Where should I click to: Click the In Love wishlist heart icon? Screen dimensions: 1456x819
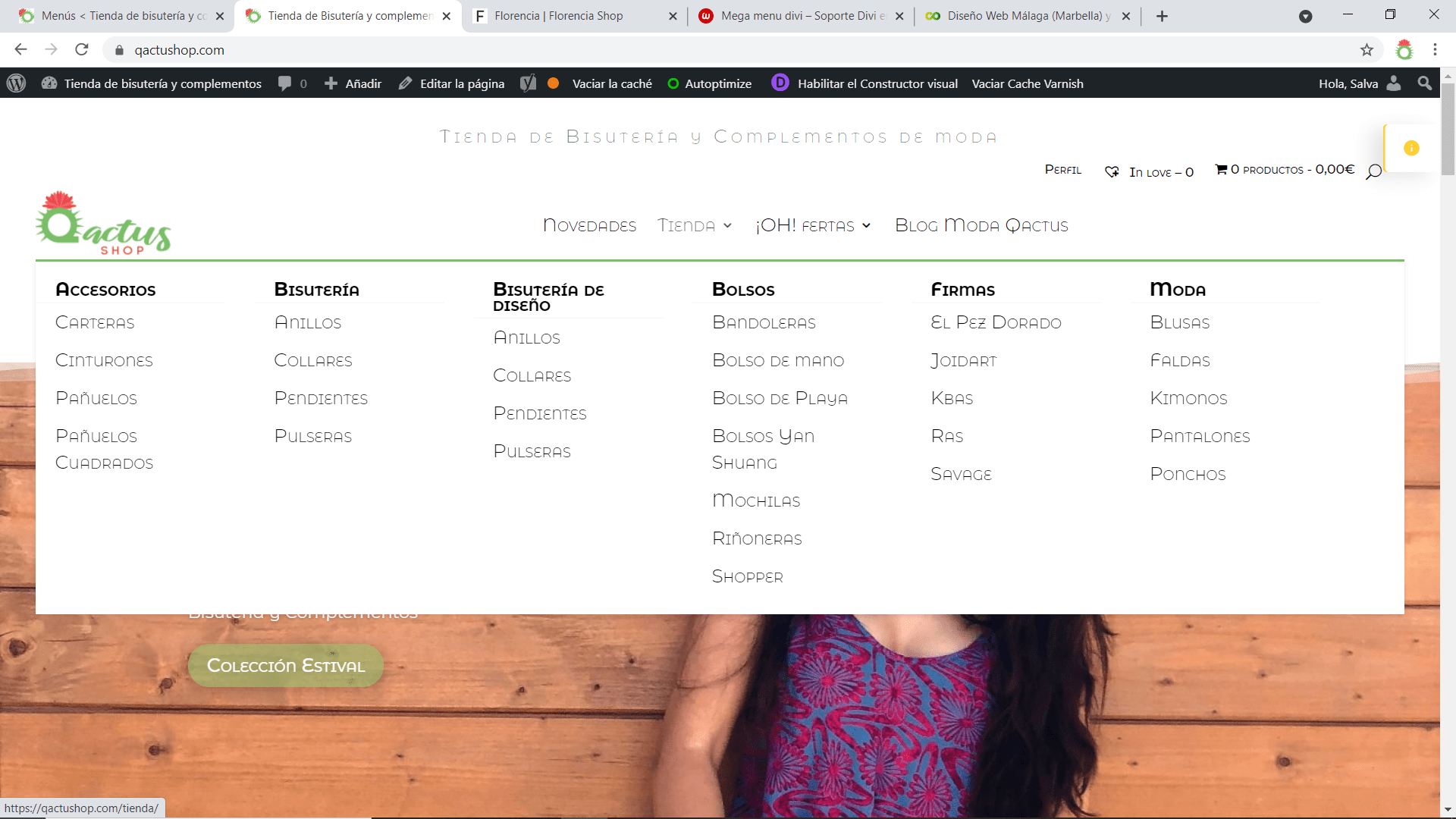[1112, 172]
